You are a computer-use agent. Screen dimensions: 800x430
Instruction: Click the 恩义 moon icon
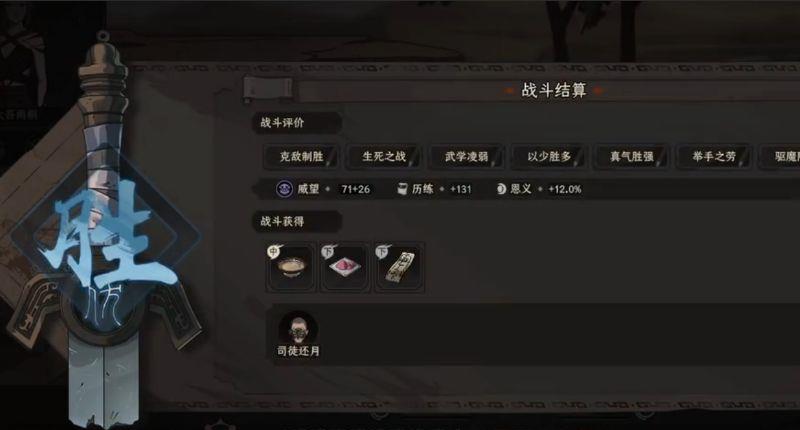pos(501,189)
